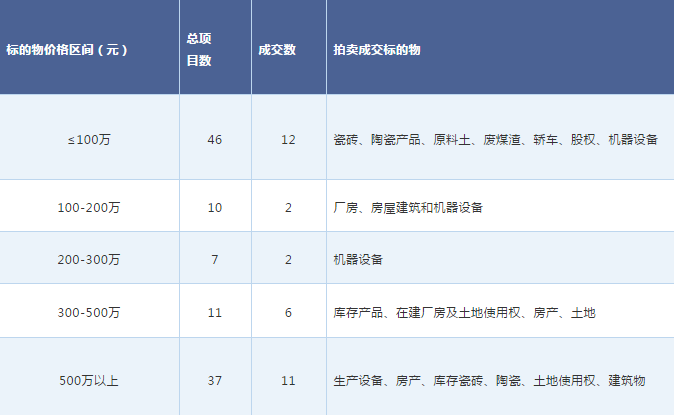This screenshot has height=415, width=674.
Task: Click total count 11 in the 300-500万 row
Action: [x=214, y=313]
